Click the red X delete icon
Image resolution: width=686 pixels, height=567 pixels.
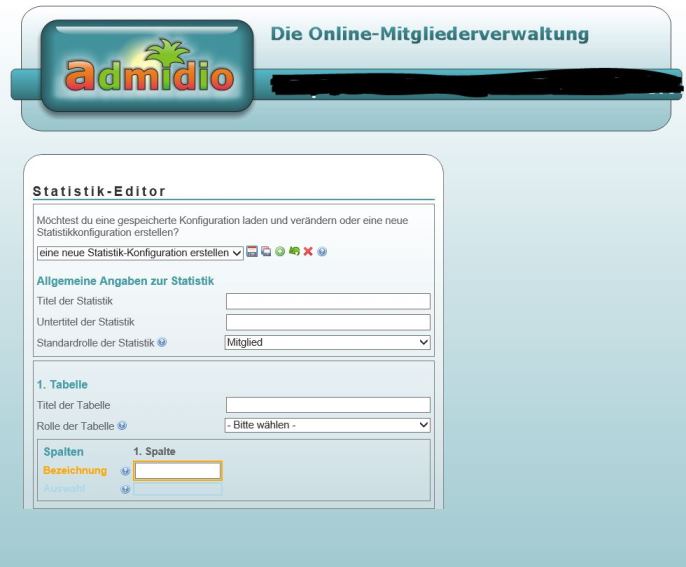click(x=308, y=253)
